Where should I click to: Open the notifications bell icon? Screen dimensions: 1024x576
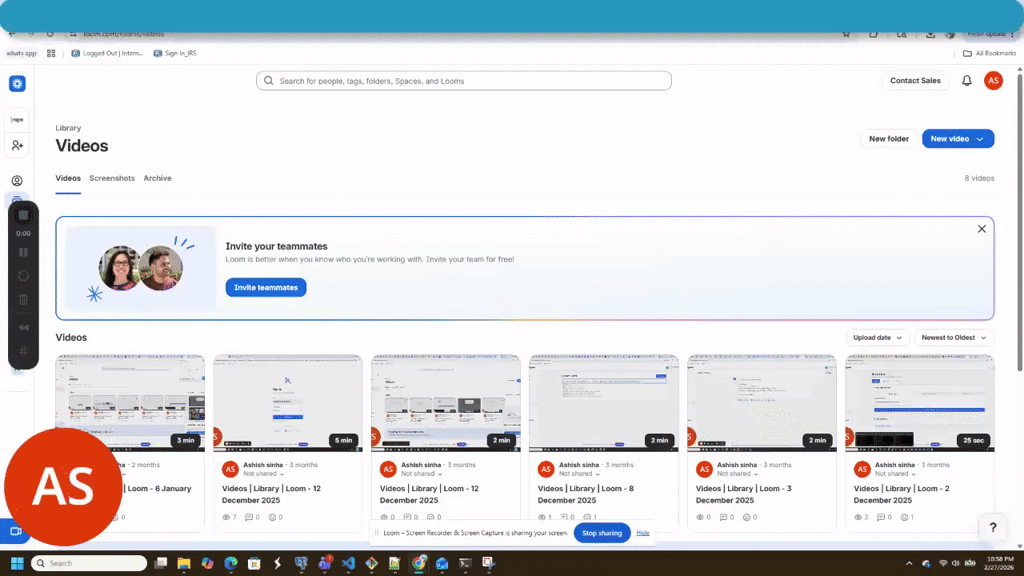pyautogui.click(x=967, y=81)
